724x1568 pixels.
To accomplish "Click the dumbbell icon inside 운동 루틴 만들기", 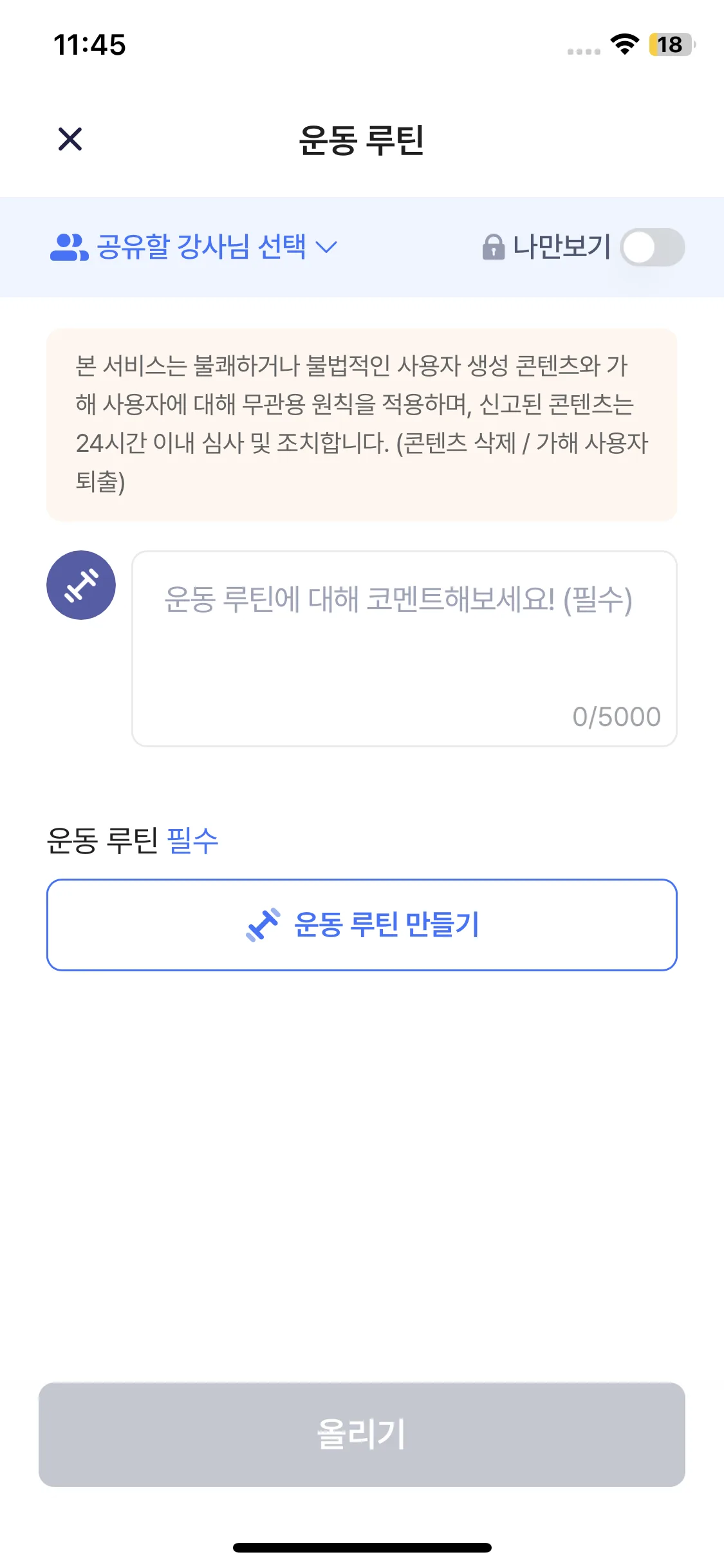I will tap(263, 925).
